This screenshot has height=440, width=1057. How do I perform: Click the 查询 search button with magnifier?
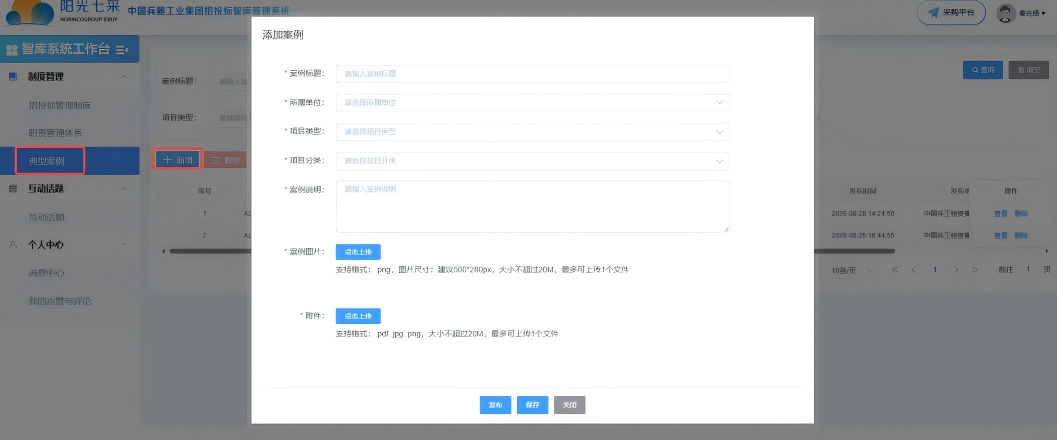coord(982,70)
